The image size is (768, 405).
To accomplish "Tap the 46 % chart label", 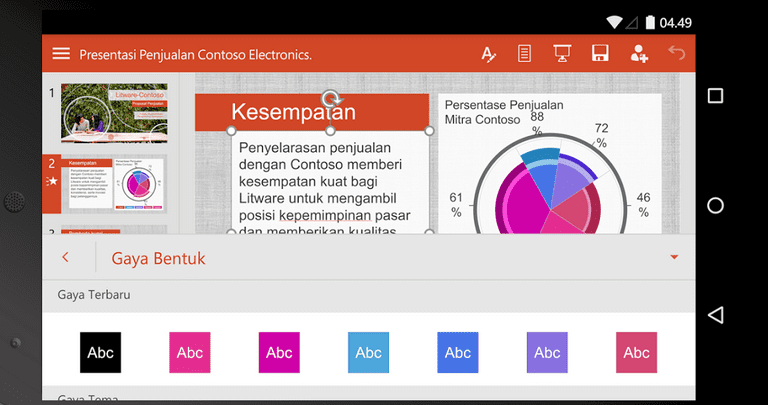I will pos(644,205).
